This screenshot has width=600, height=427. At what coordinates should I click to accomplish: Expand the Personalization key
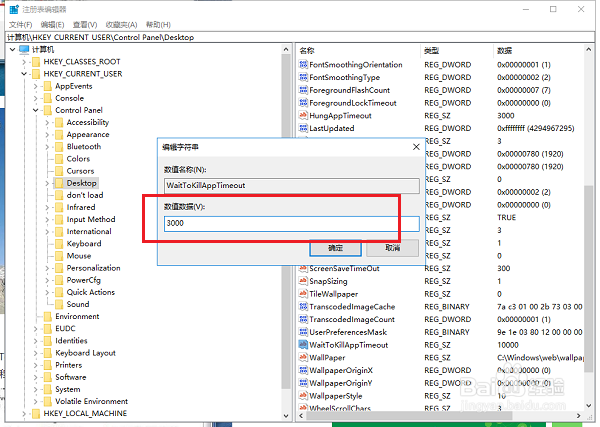click(x=47, y=268)
